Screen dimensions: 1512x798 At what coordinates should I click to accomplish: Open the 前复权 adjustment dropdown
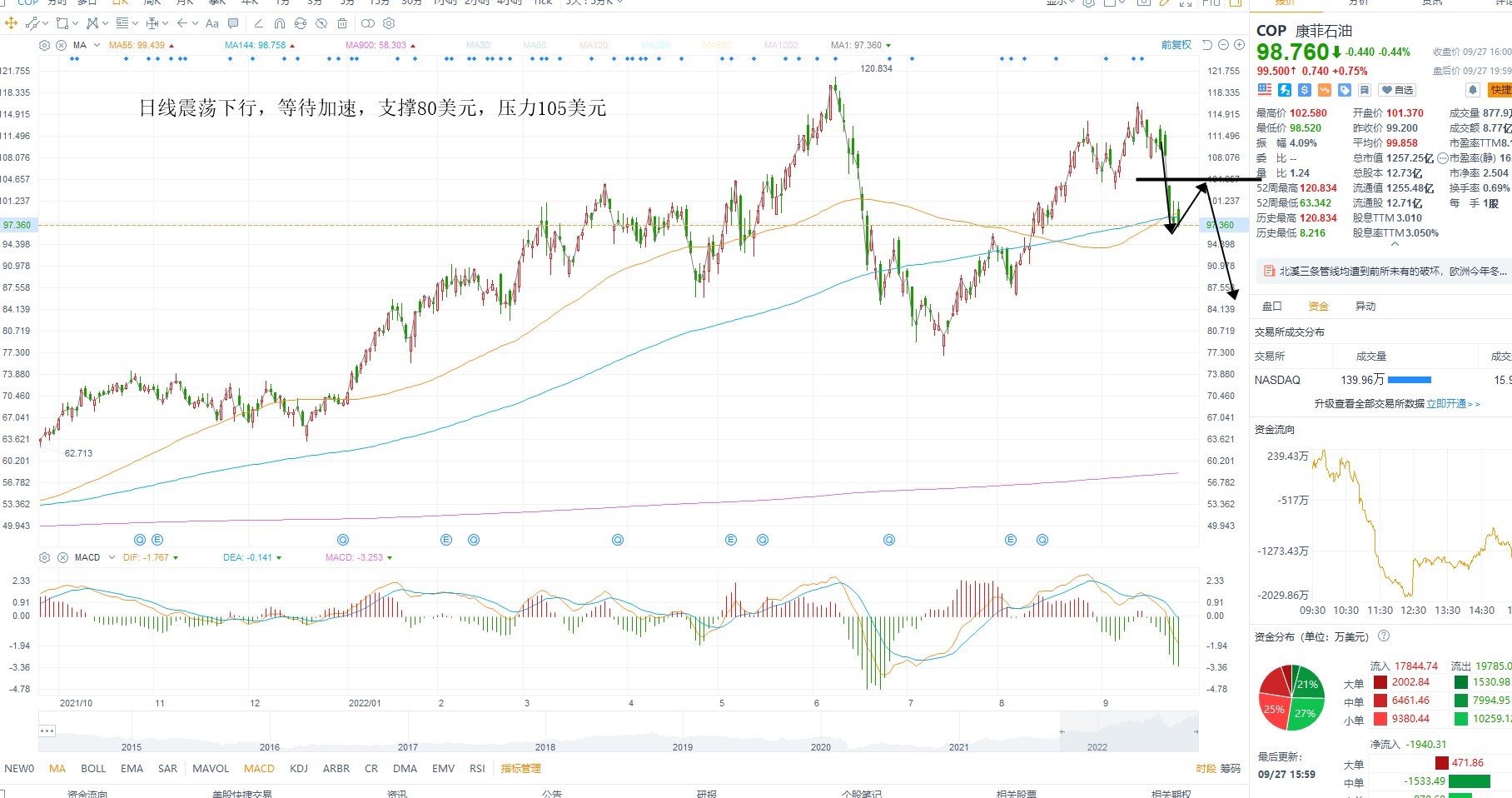tap(1176, 45)
